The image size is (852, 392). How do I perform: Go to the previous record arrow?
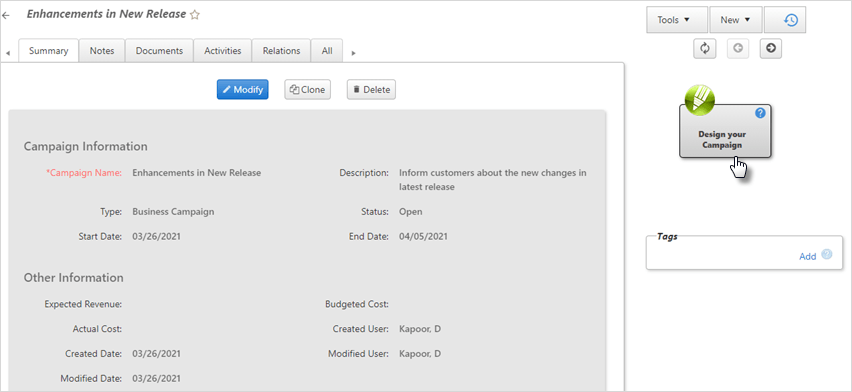[738, 48]
